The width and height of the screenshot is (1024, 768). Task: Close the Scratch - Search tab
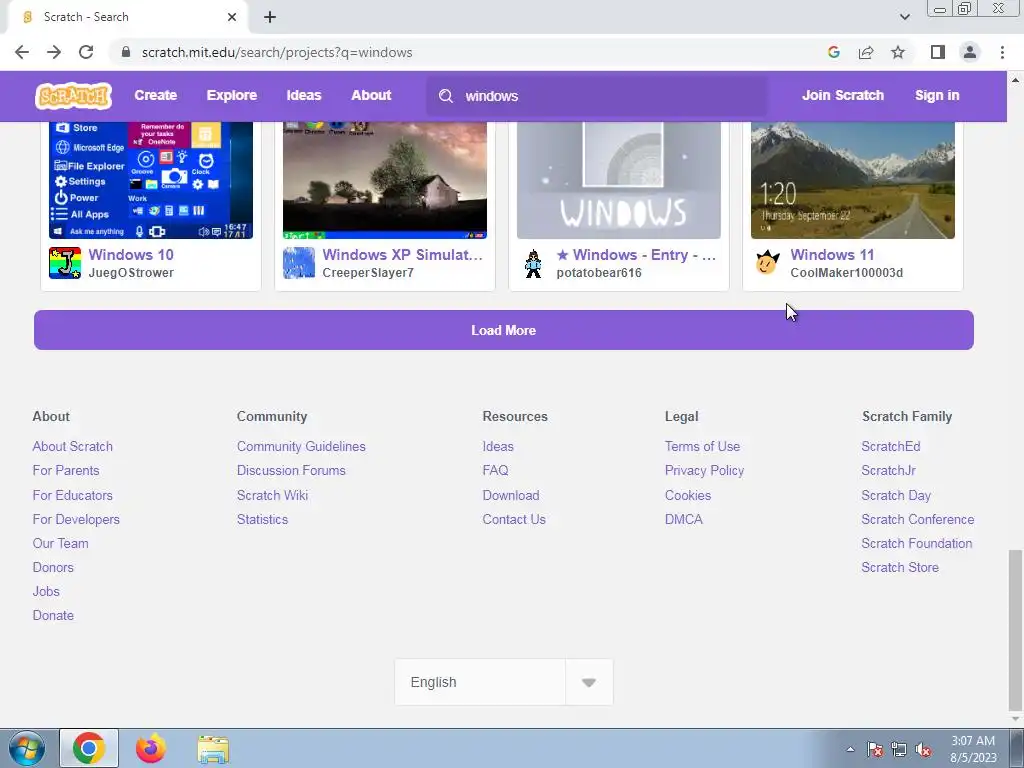tap(232, 17)
